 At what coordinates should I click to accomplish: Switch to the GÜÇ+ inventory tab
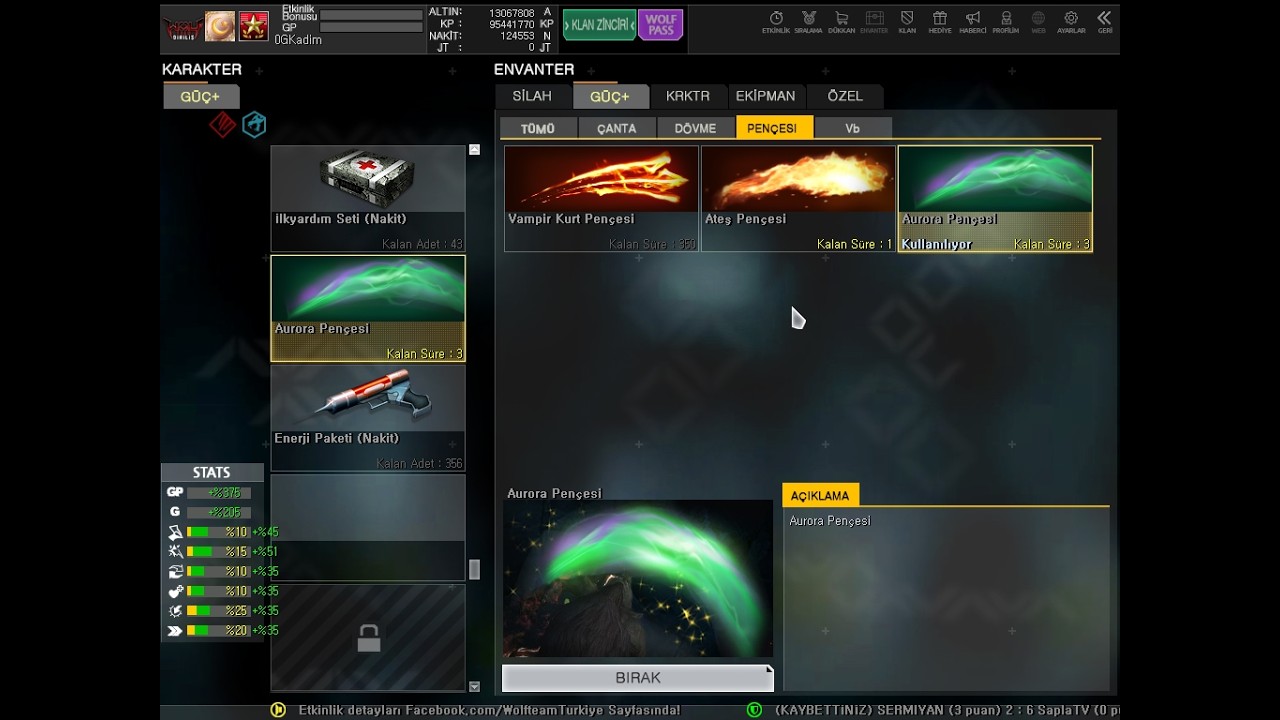point(610,96)
